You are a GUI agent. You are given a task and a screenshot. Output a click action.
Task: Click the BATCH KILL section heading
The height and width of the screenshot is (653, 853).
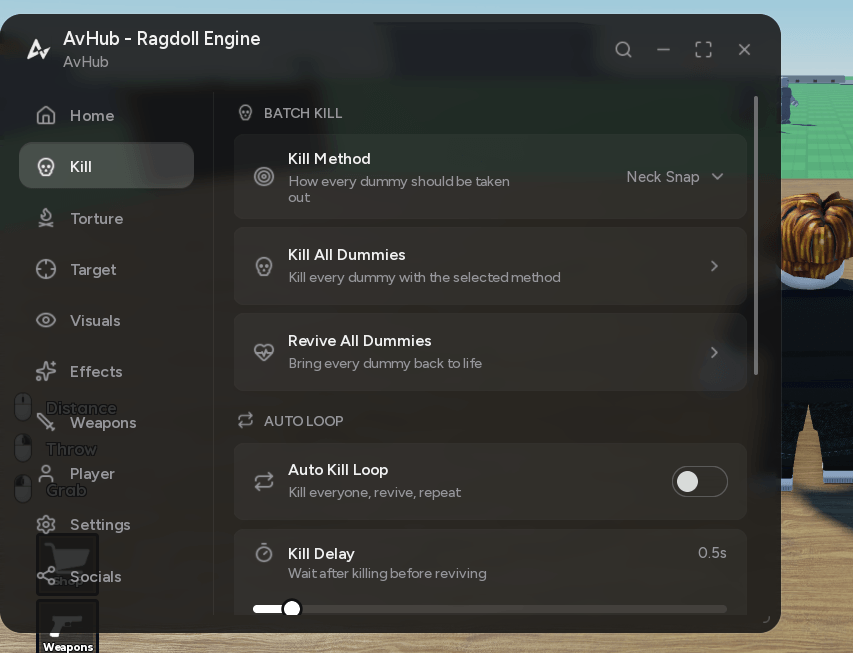pos(303,113)
